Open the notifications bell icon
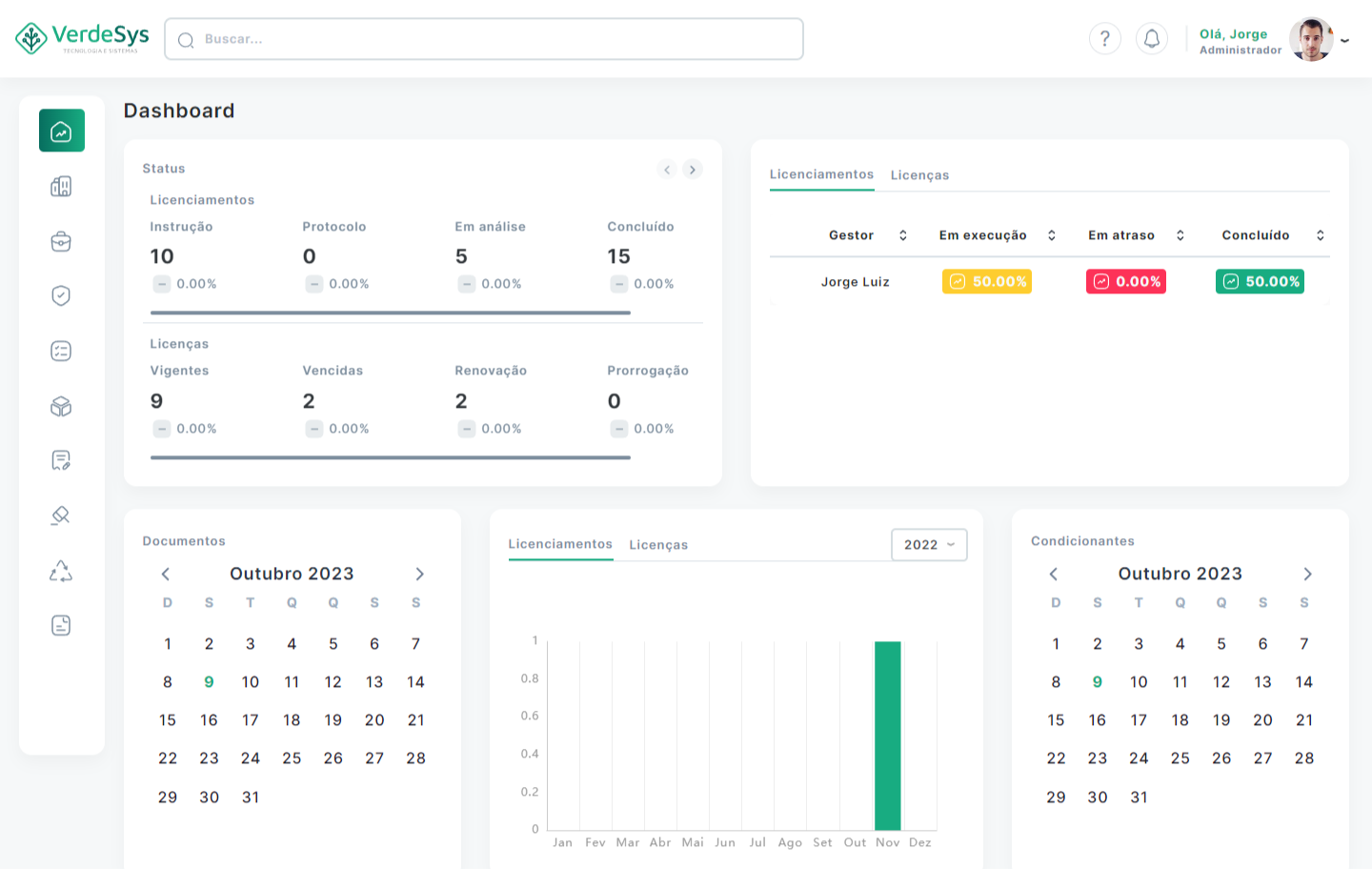Image resolution: width=1372 pixels, height=869 pixels. pos(1151,39)
